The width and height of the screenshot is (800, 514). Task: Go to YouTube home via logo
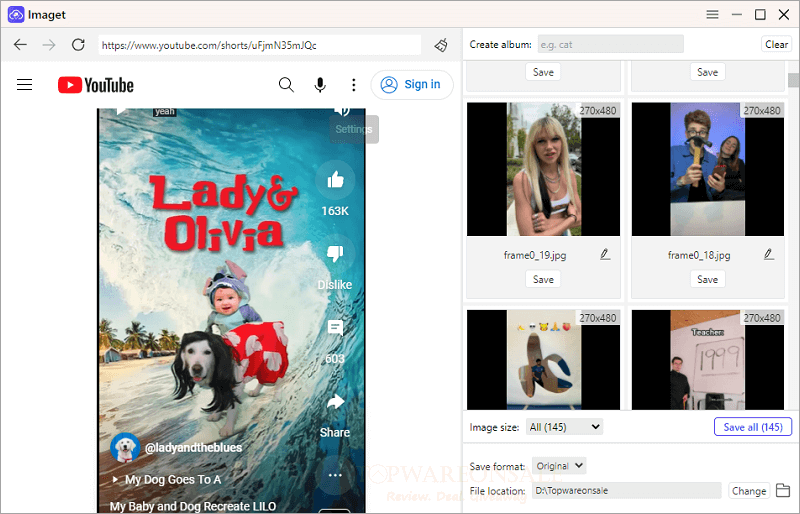coord(96,85)
